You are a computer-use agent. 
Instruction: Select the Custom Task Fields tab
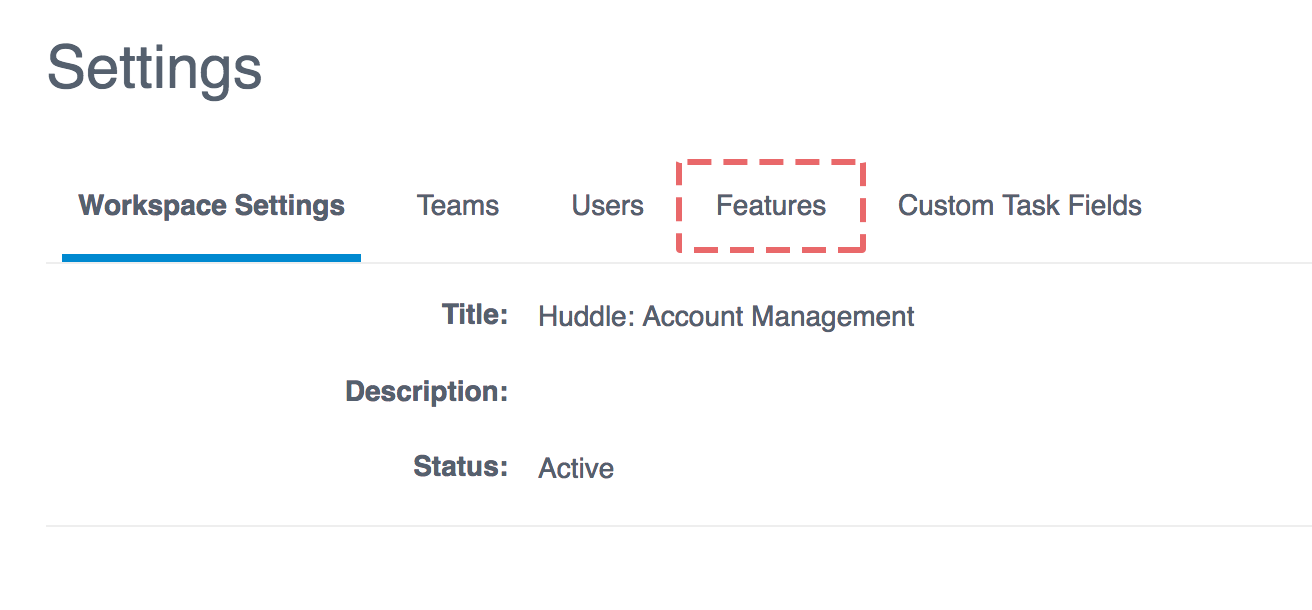click(x=1020, y=206)
